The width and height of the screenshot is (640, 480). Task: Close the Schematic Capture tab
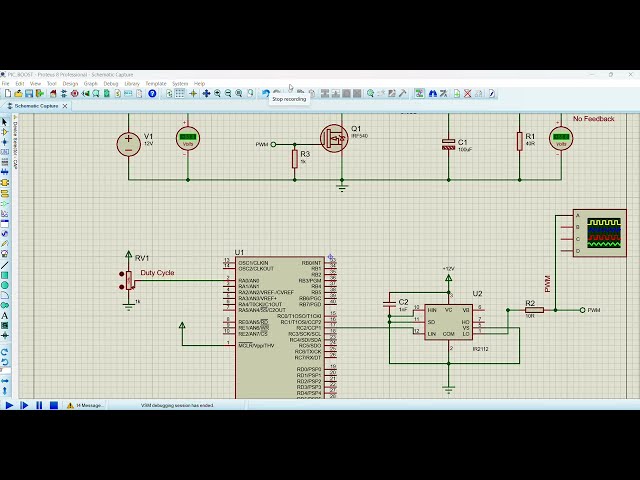65,106
